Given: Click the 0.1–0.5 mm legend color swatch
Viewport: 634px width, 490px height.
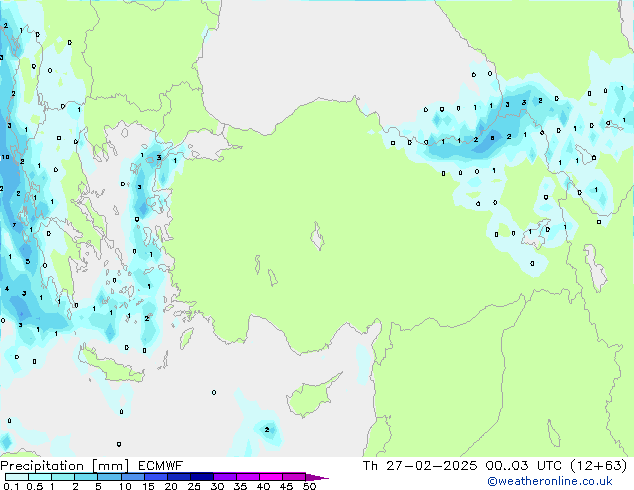Looking at the screenshot, I should (17, 477).
